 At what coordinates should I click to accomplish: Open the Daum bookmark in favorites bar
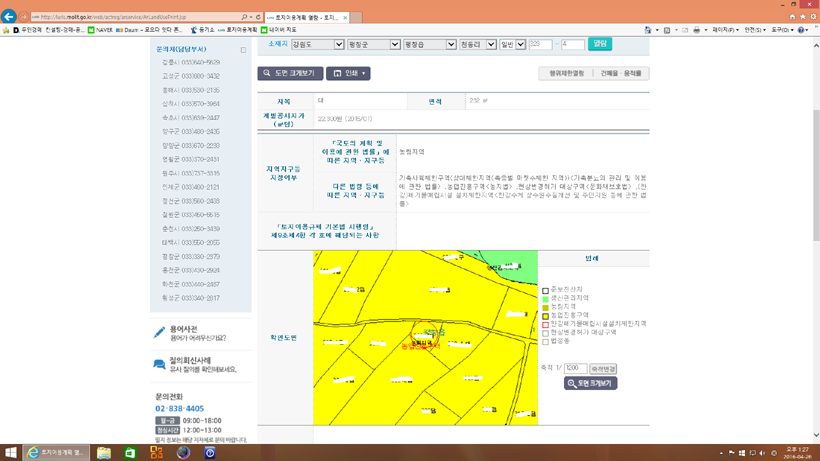tap(149, 30)
